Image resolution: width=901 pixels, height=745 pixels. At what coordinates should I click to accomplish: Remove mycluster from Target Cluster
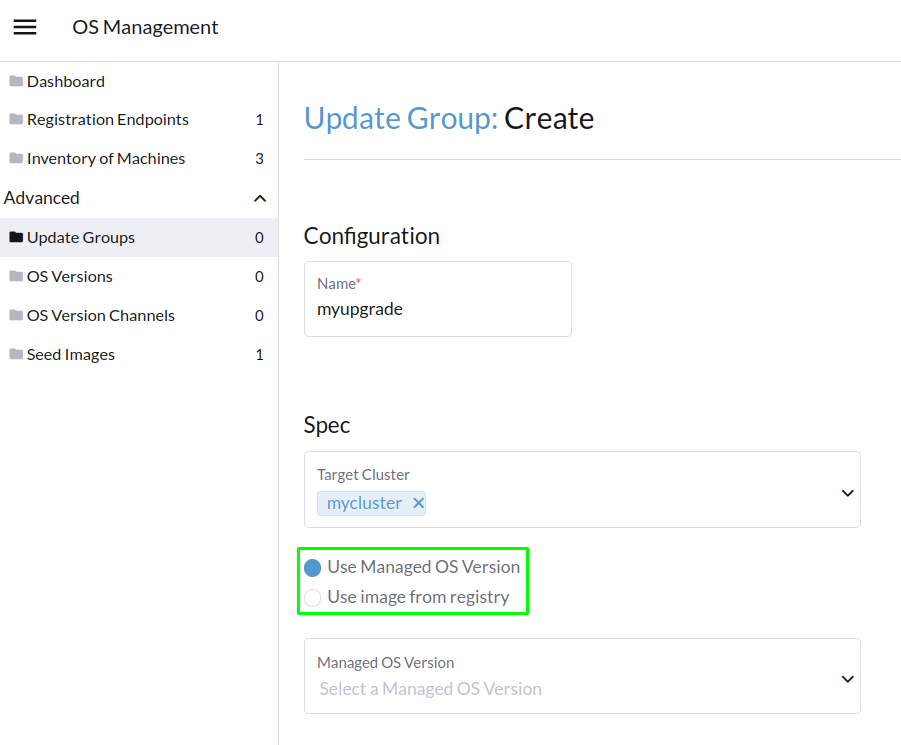418,503
